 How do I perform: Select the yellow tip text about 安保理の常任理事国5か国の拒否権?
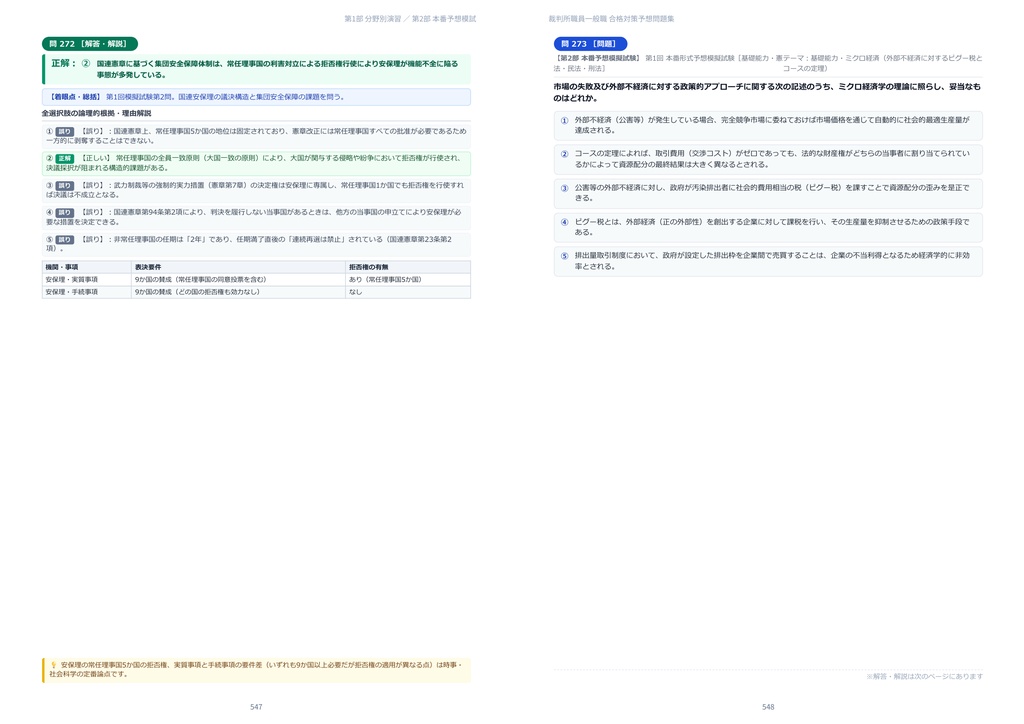(257, 670)
